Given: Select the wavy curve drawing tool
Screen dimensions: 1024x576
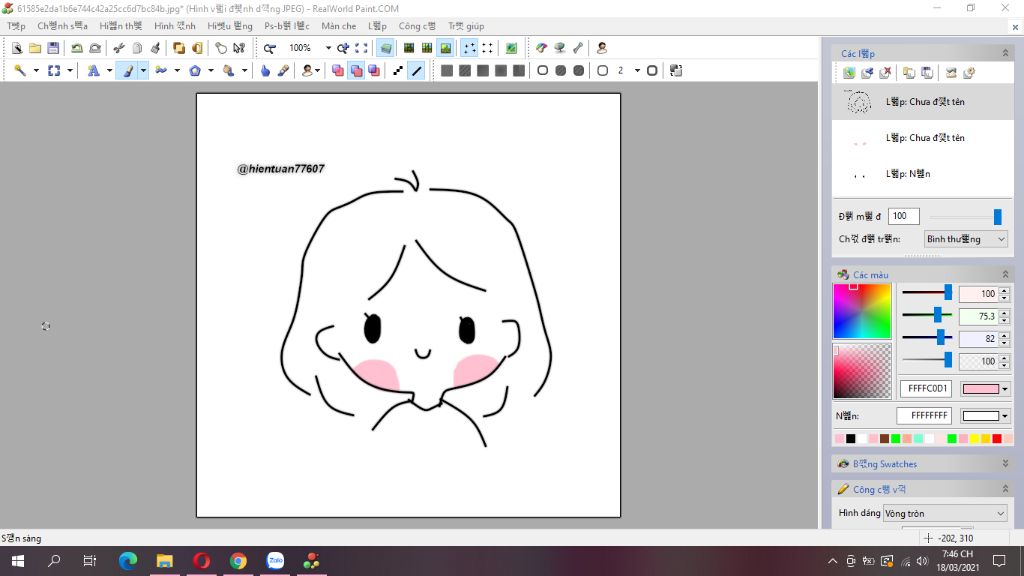Looking at the screenshot, I should pyautogui.click(x=161, y=71).
